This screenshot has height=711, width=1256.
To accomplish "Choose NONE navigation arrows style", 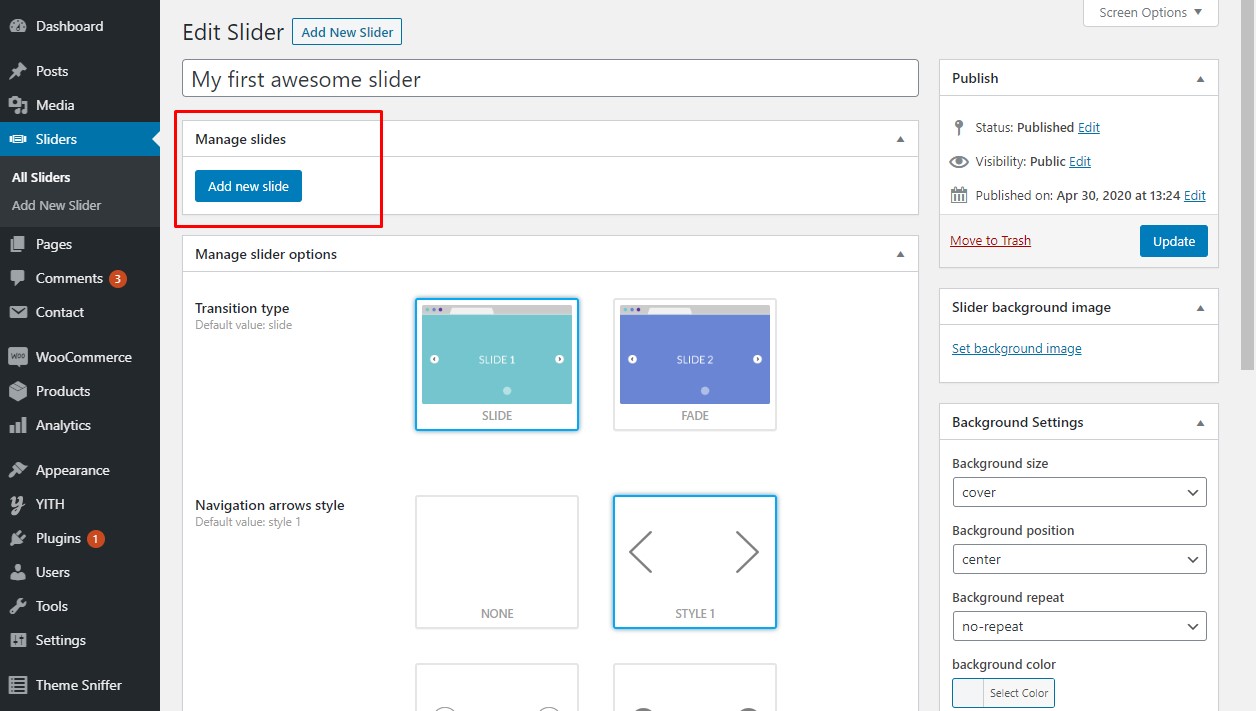I will 497,562.
